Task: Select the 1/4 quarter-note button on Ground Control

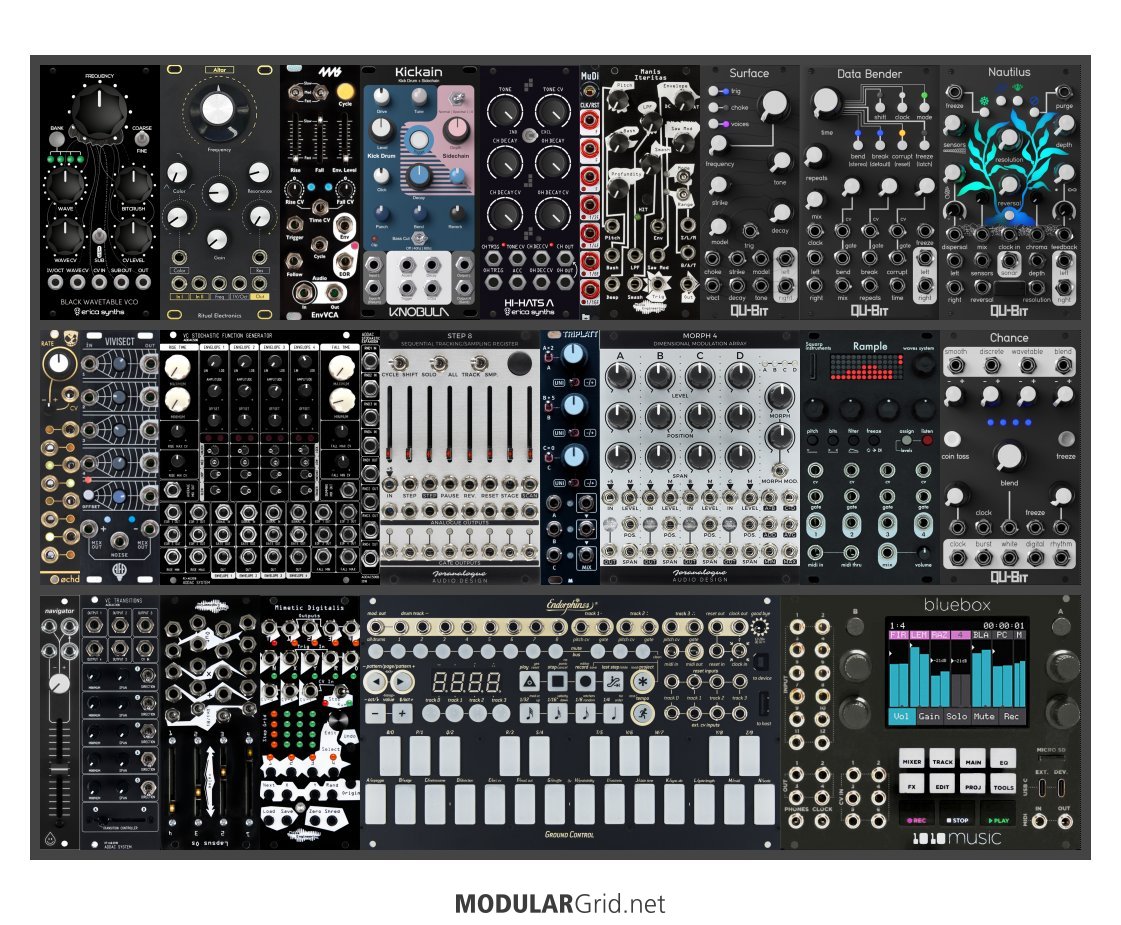Action: [x=613, y=713]
